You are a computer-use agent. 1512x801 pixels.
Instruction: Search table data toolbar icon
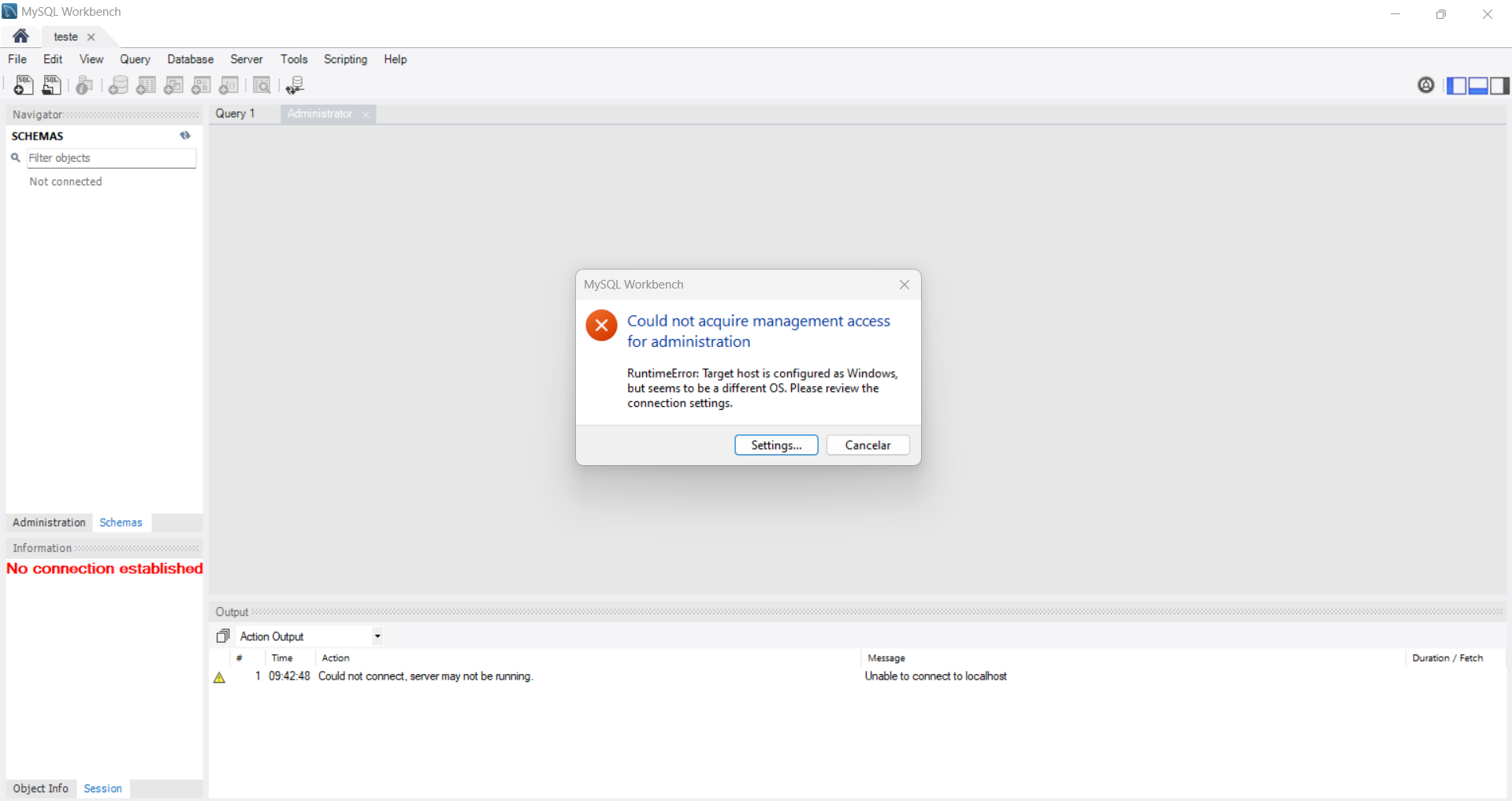point(262,85)
